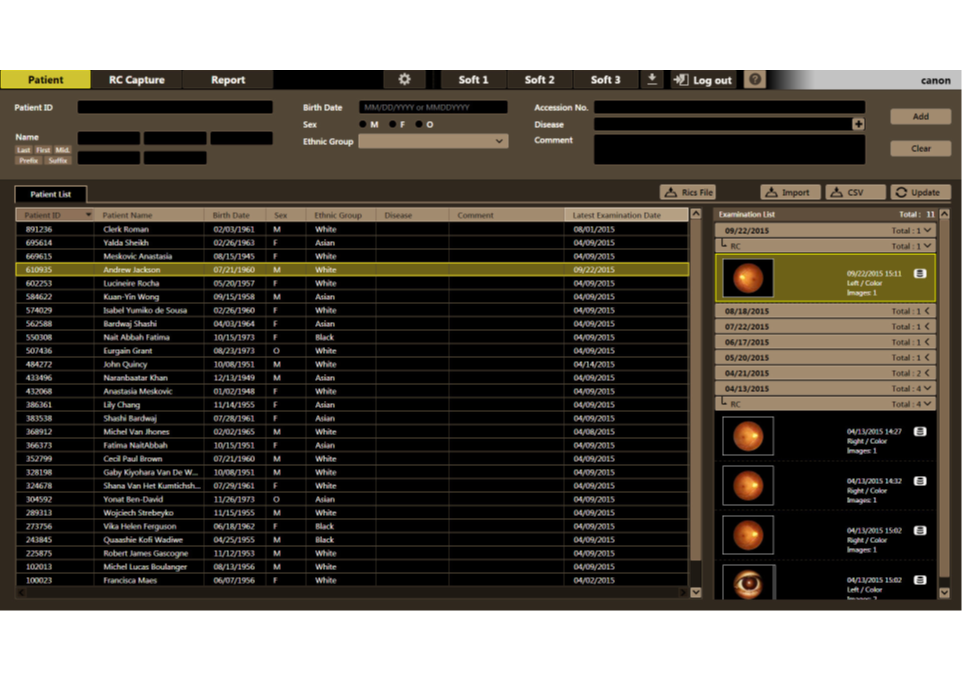Open the help question mark icon
The width and height of the screenshot is (962, 681).
pyautogui.click(x=755, y=80)
